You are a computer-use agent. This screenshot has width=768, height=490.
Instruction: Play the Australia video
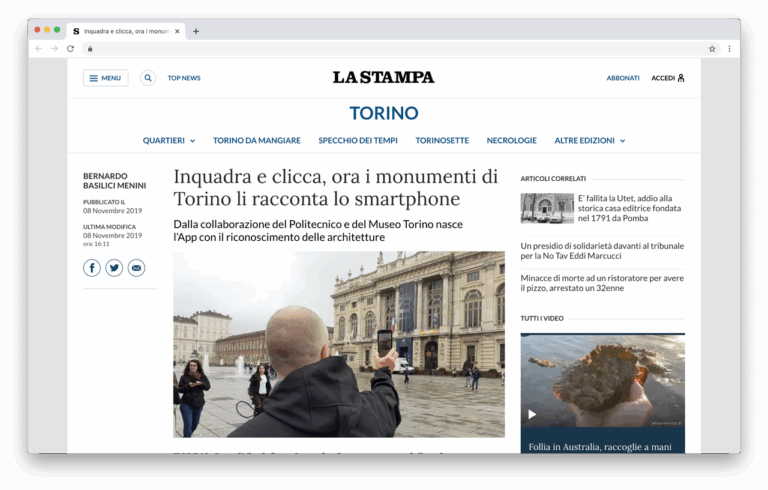pyautogui.click(x=532, y=414)
